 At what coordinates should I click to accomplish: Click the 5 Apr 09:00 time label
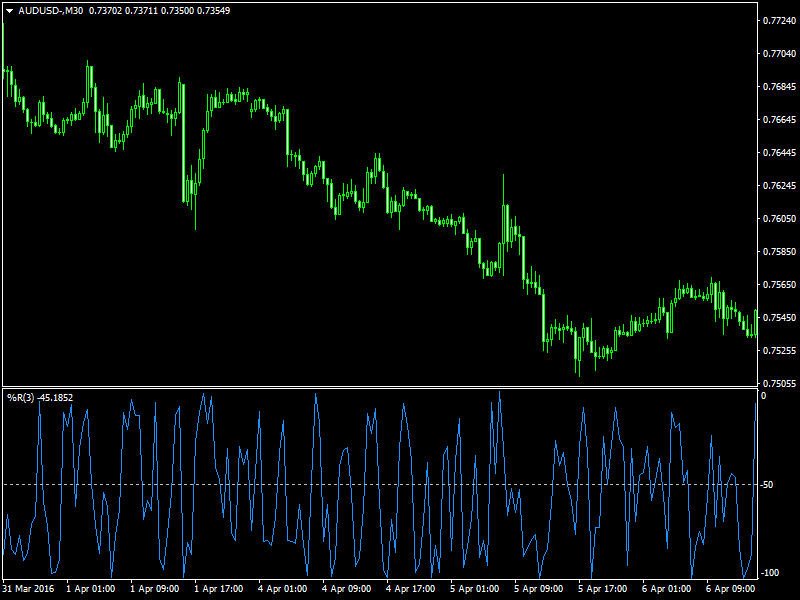539,589
